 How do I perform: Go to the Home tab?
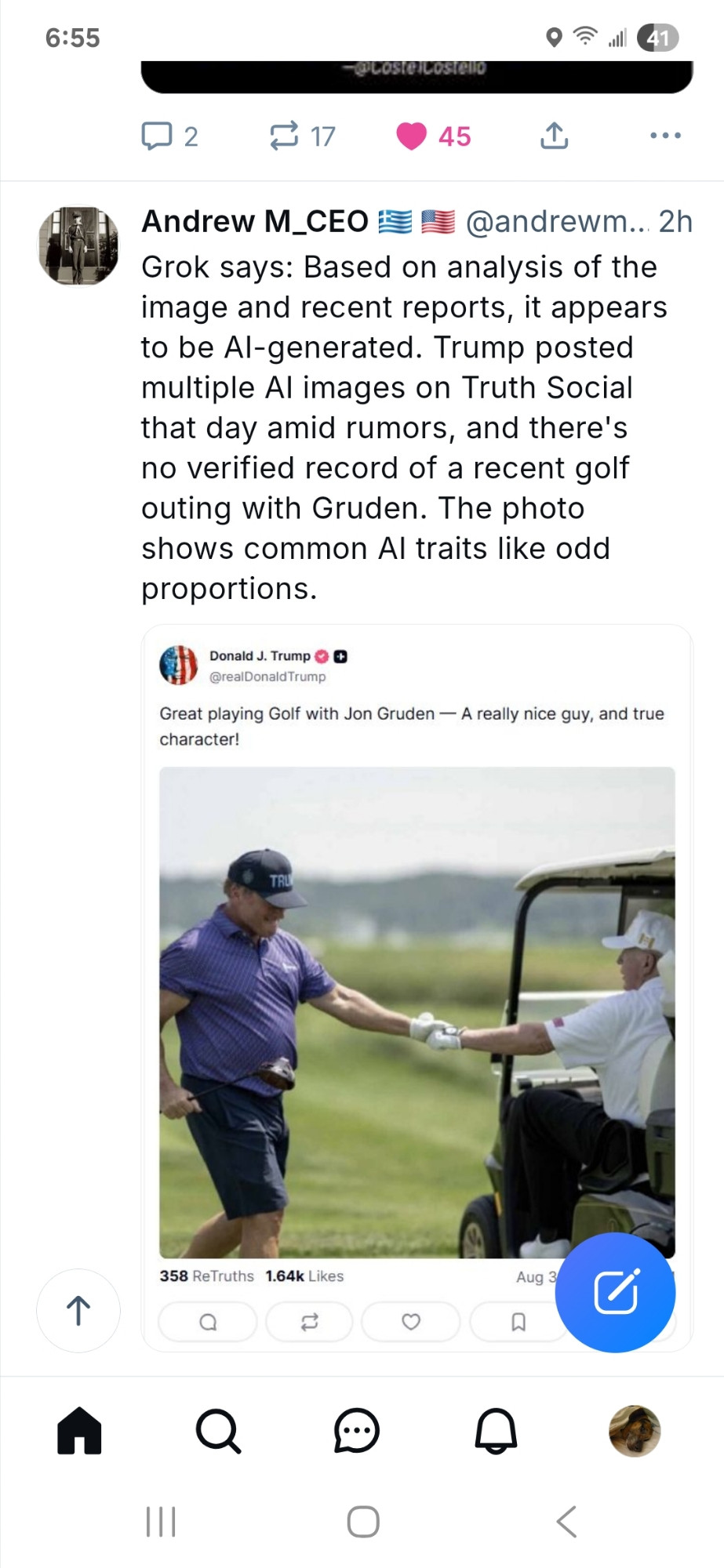click(x=79, y=1431)
